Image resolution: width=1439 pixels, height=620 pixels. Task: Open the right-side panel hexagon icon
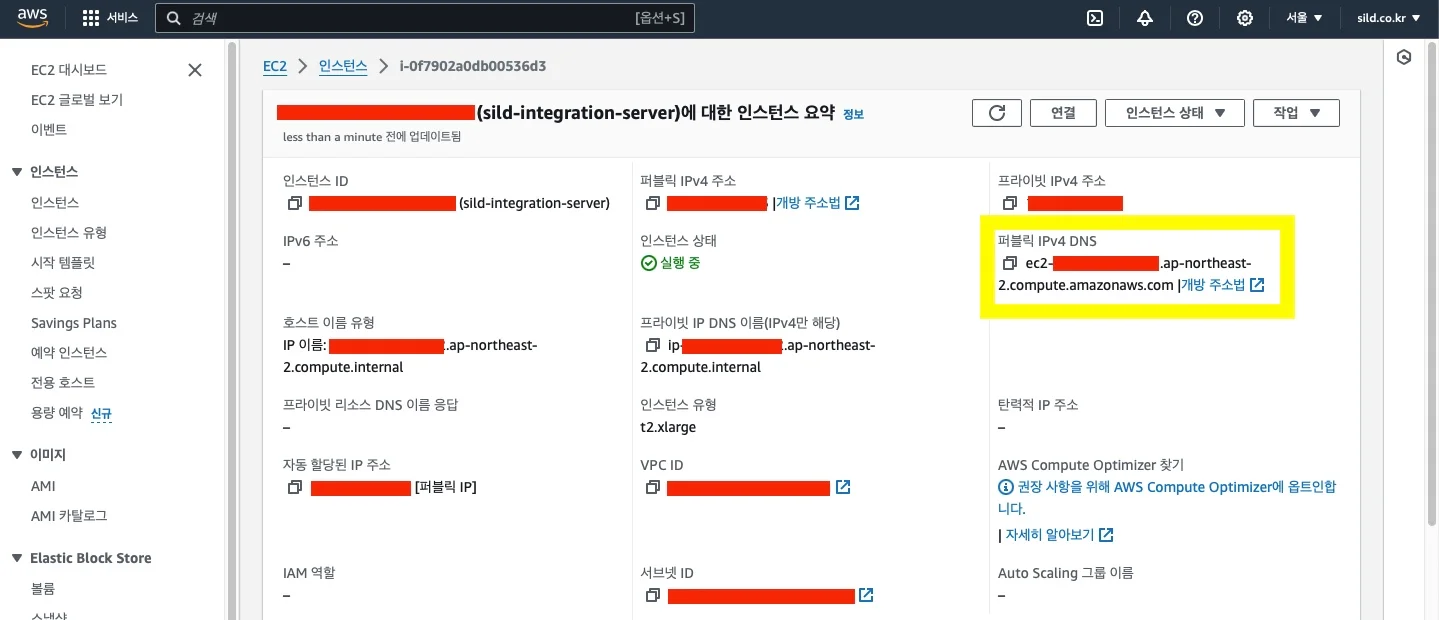(x=1404, y=58)
